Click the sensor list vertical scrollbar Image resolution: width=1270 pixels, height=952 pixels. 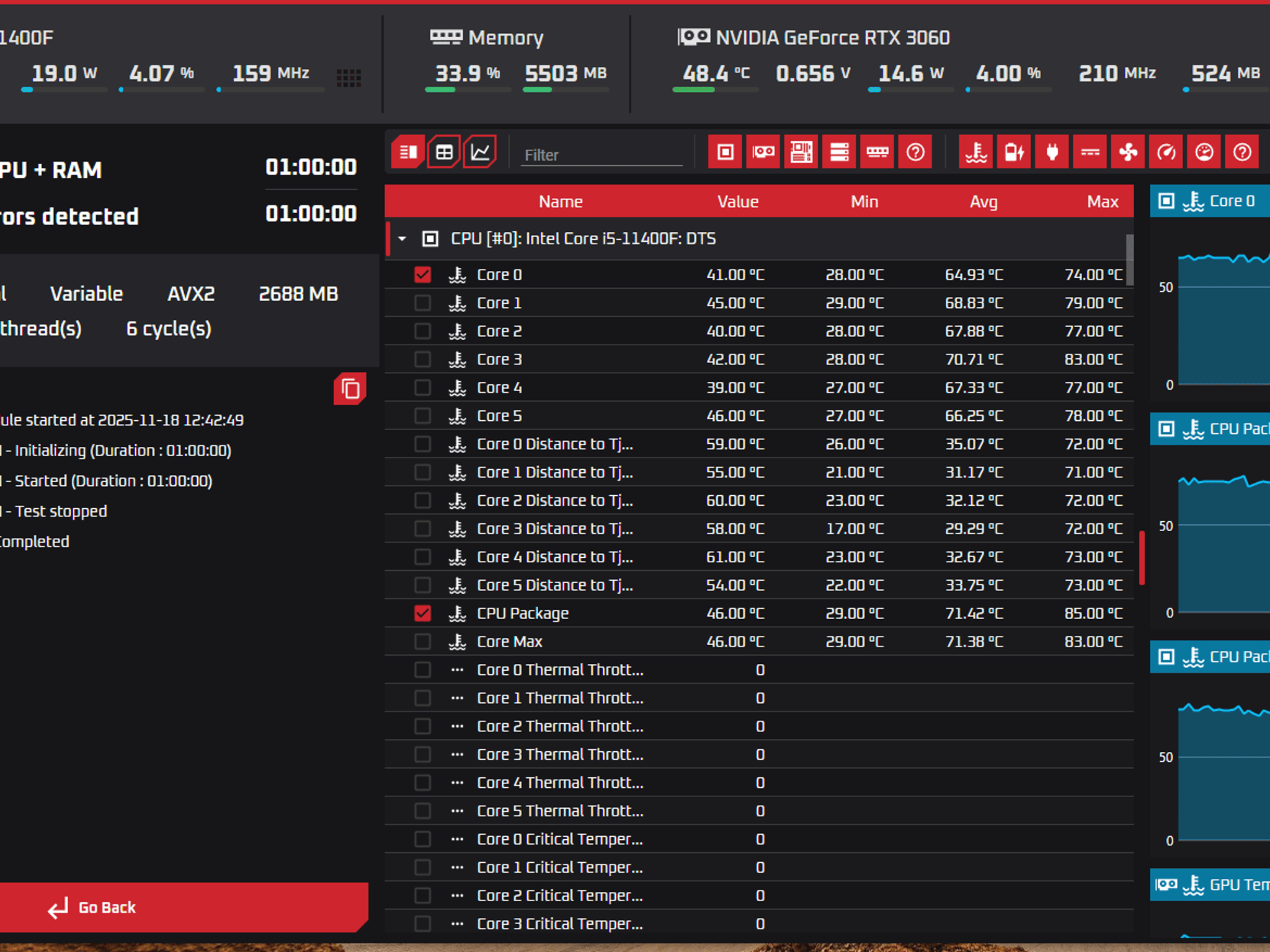1130,260
